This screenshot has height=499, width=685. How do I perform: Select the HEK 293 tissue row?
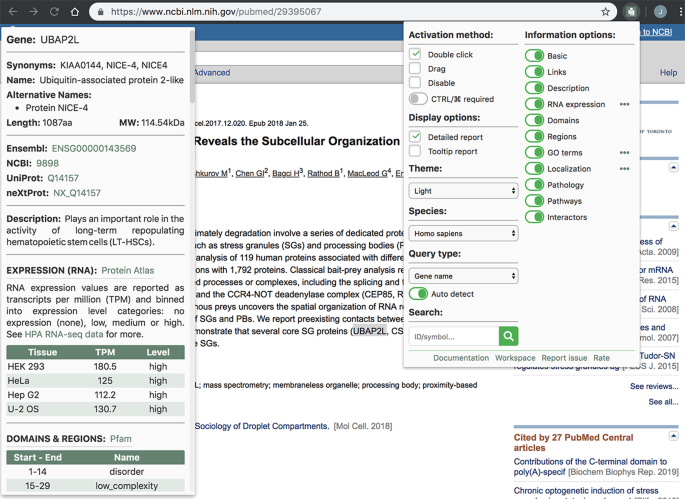tap(95, 367)
